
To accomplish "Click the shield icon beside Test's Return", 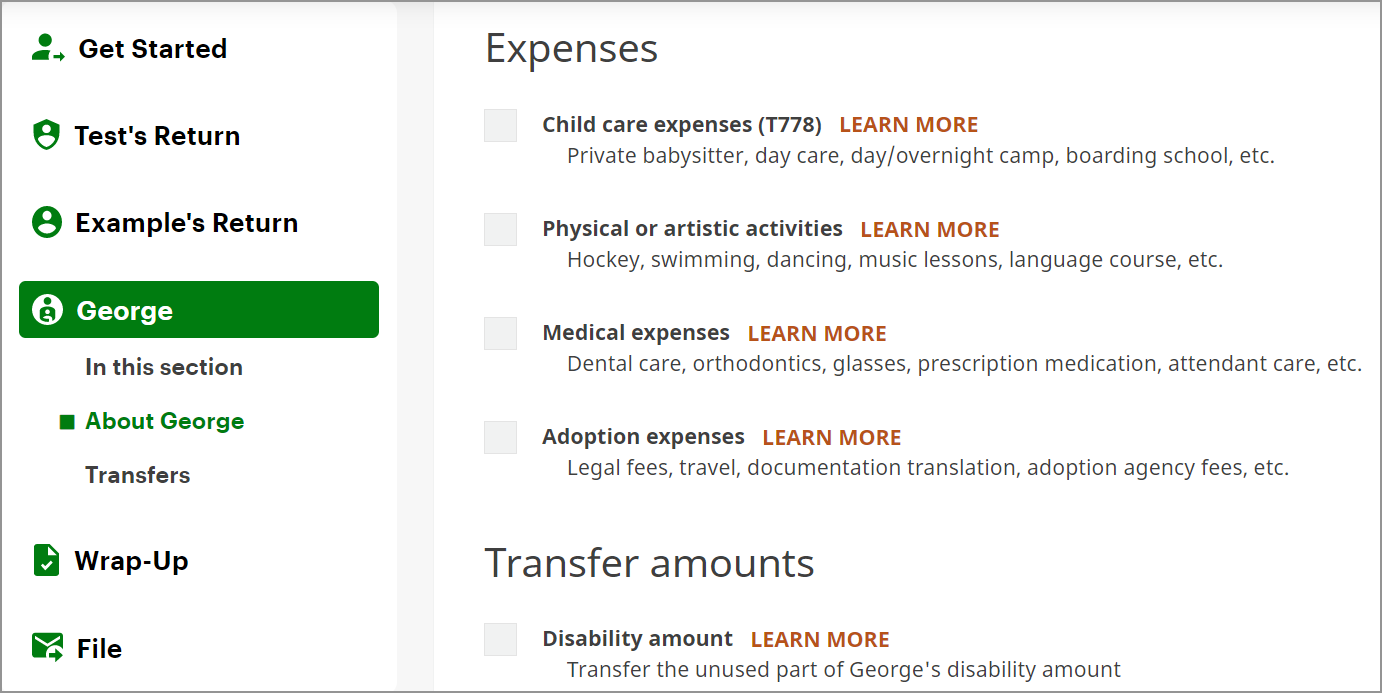I will point(46,135).
